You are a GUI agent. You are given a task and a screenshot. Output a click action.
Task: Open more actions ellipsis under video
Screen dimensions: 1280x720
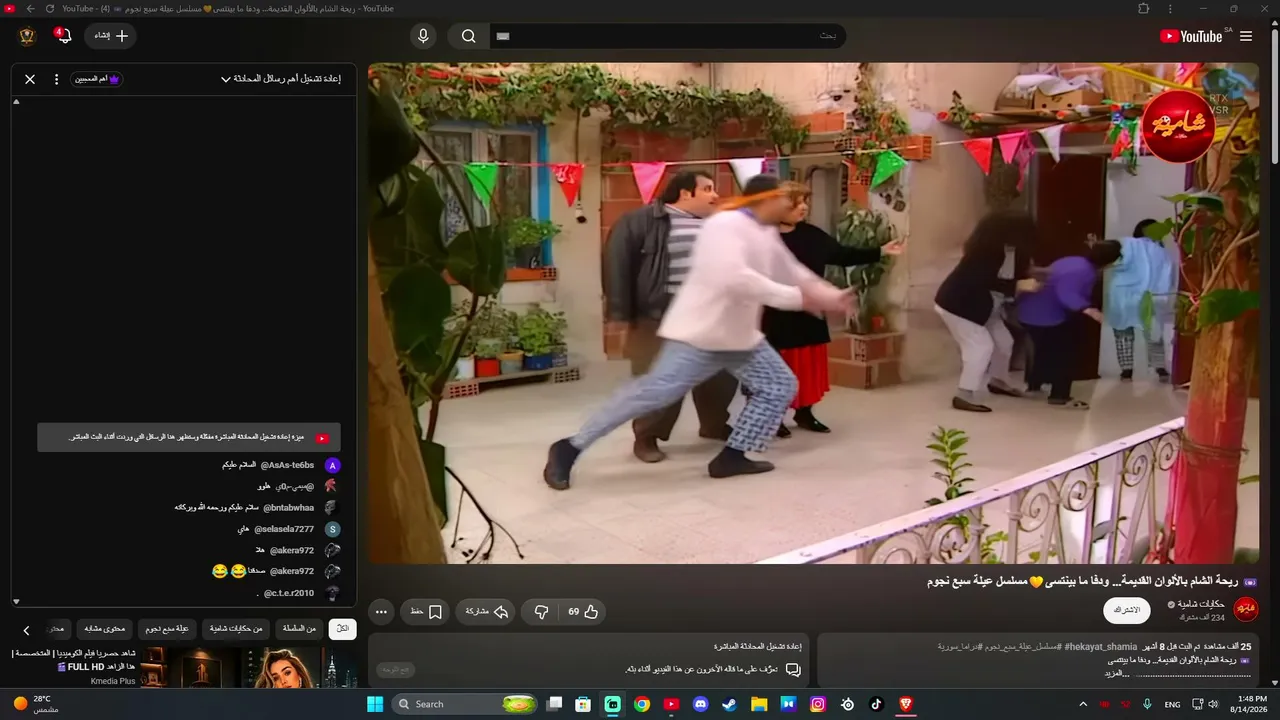coord(381,611)
